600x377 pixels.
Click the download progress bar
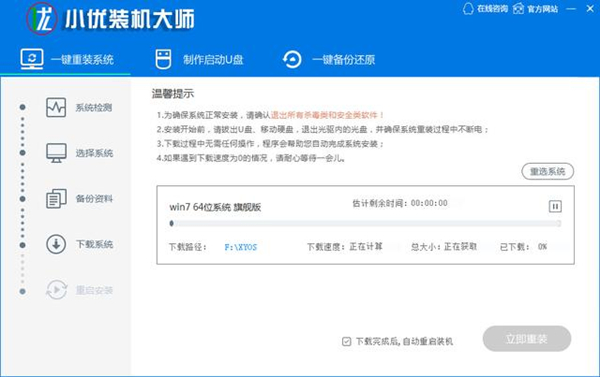(x=365, y=224)
